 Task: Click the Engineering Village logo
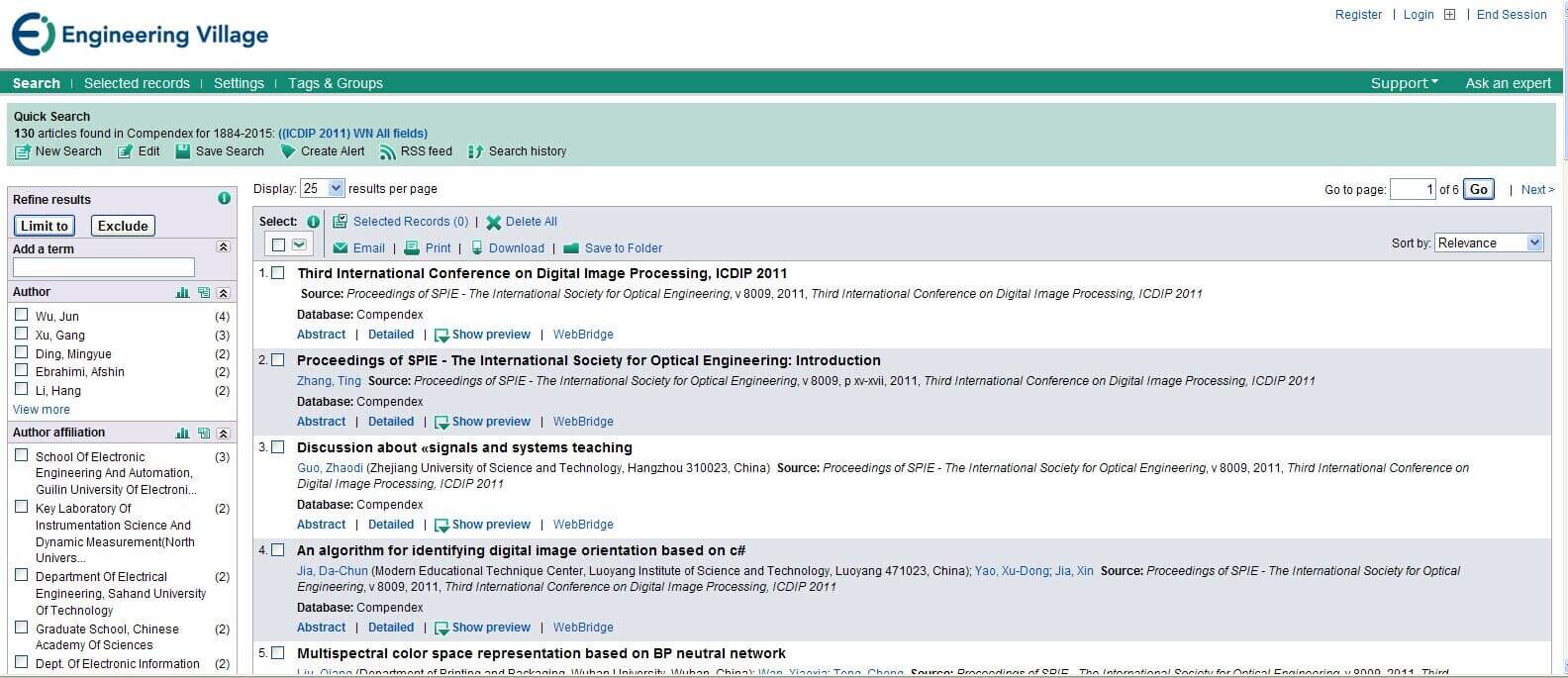(x=140, y=36)
